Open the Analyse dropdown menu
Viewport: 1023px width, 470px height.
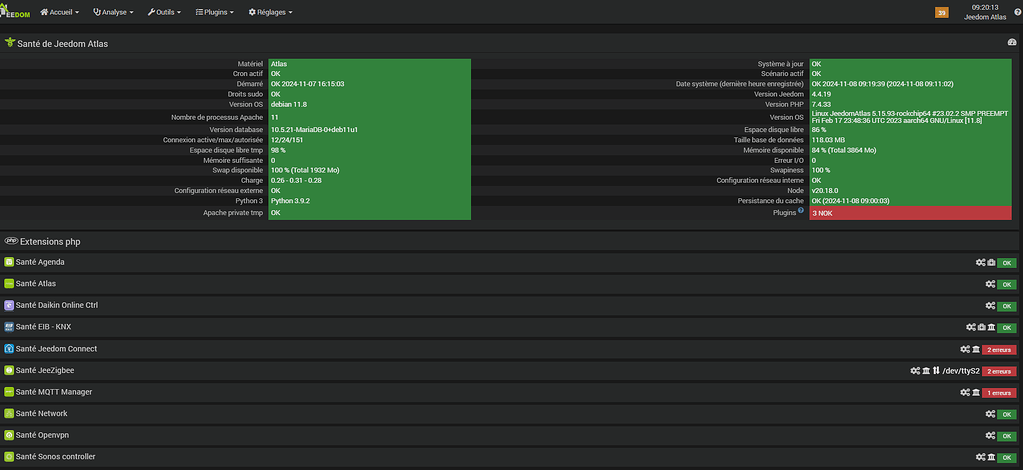pos(113,12)
